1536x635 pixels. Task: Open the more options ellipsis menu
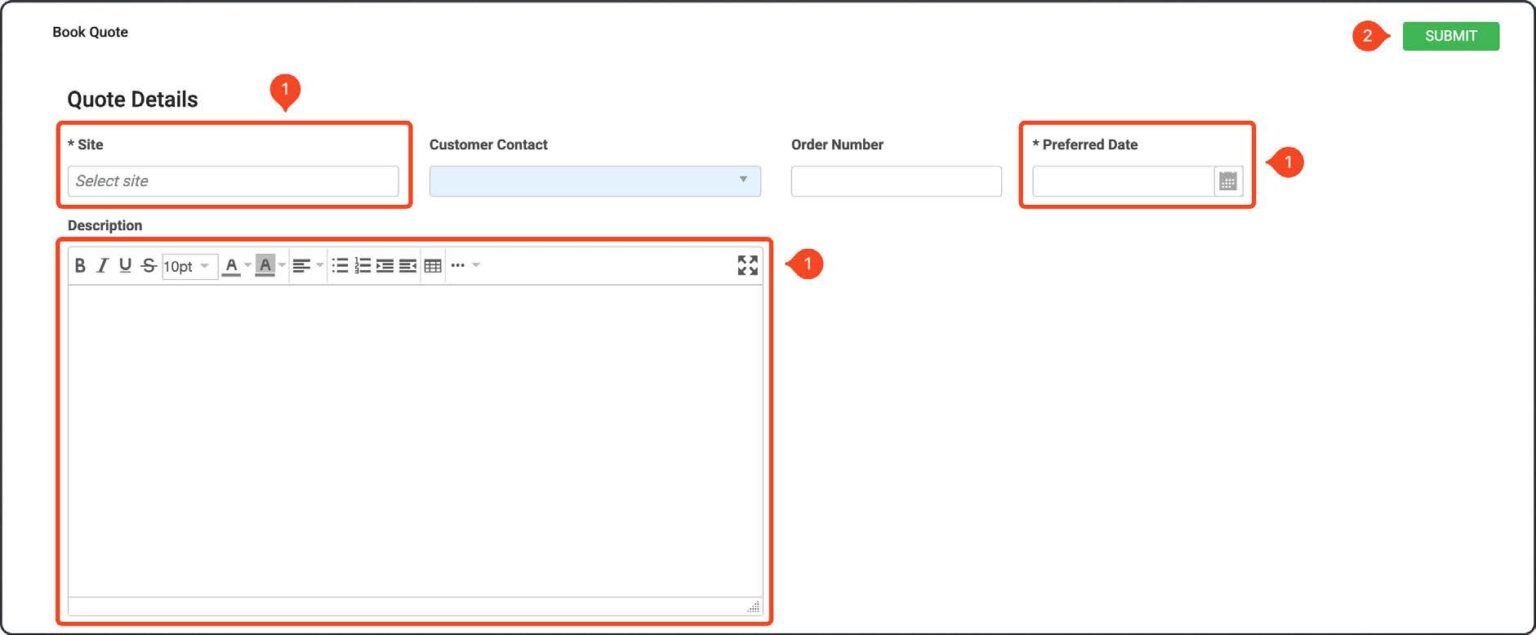[x=458, y=266]
